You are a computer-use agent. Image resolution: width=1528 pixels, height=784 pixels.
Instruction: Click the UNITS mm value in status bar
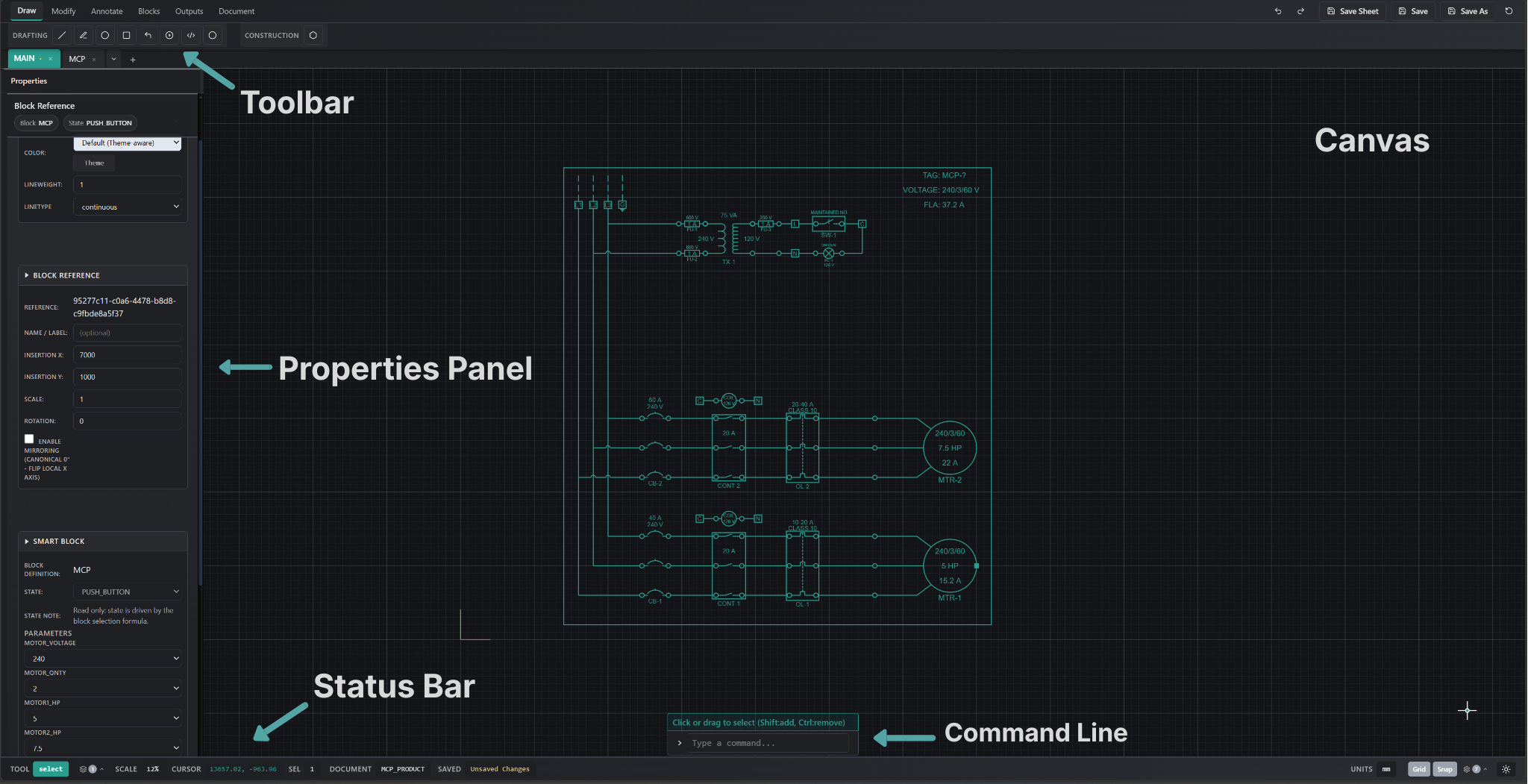click(x=1386, y=769)
